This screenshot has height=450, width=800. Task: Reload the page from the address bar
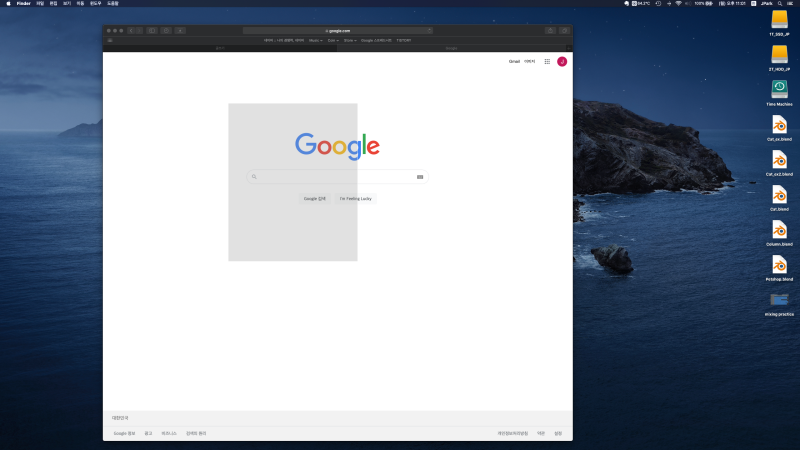point(430,31)
